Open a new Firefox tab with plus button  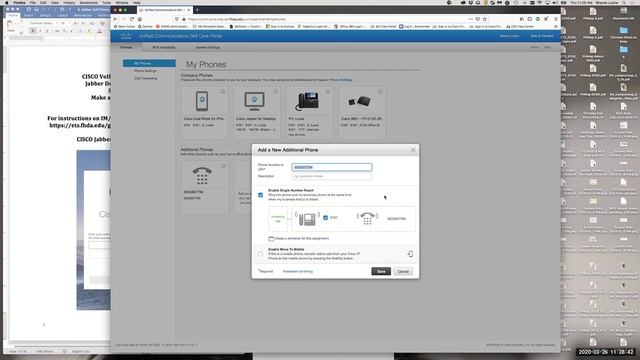pos(197,9)
